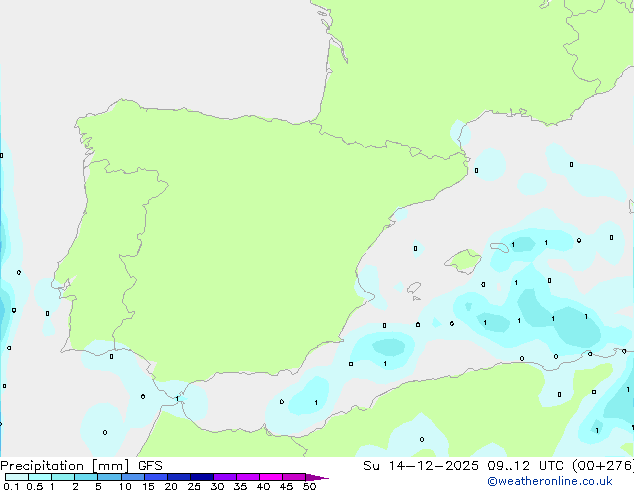Click the date text 'Su 14-12-2025'
The width and height of the screenshot is (634, 490).
(x=421, y=466)
